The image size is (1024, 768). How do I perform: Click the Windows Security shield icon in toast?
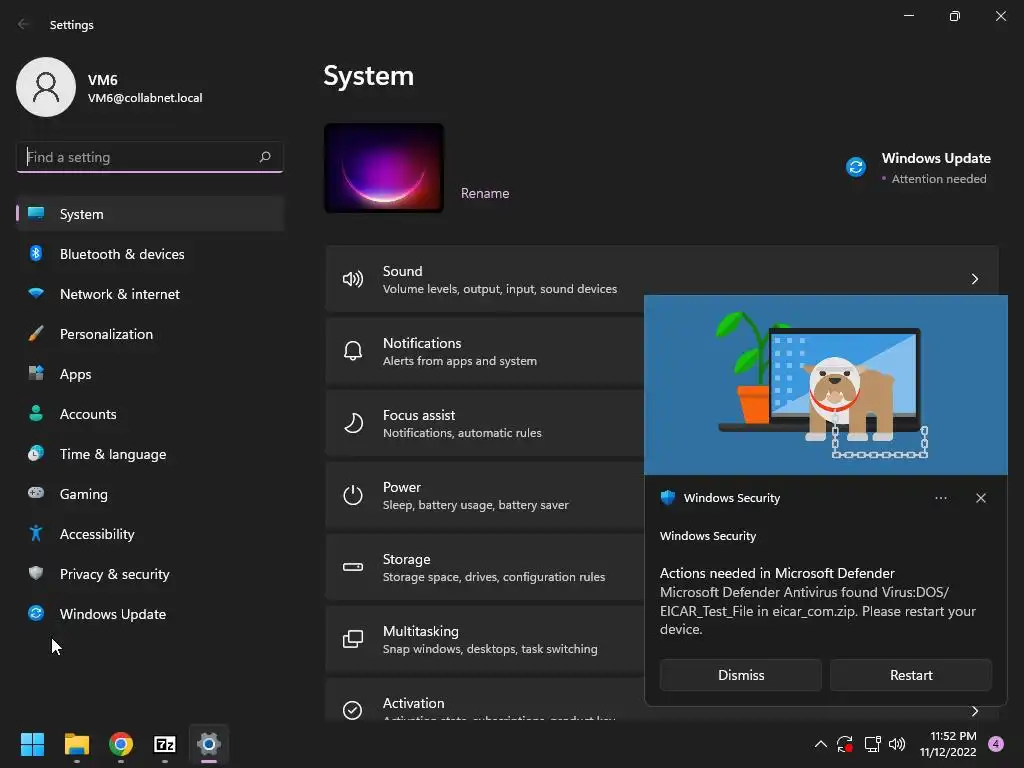[667, 498]
